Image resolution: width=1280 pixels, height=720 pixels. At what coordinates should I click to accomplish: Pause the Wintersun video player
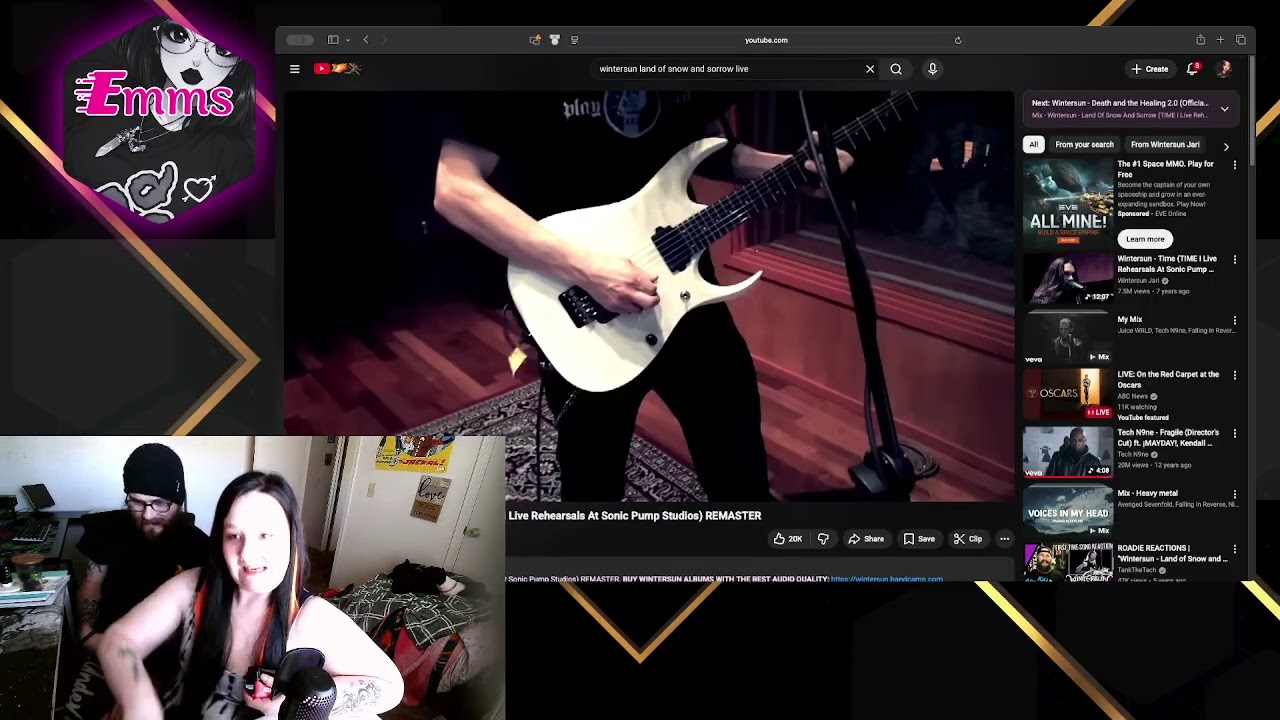[x=648, y=296]
